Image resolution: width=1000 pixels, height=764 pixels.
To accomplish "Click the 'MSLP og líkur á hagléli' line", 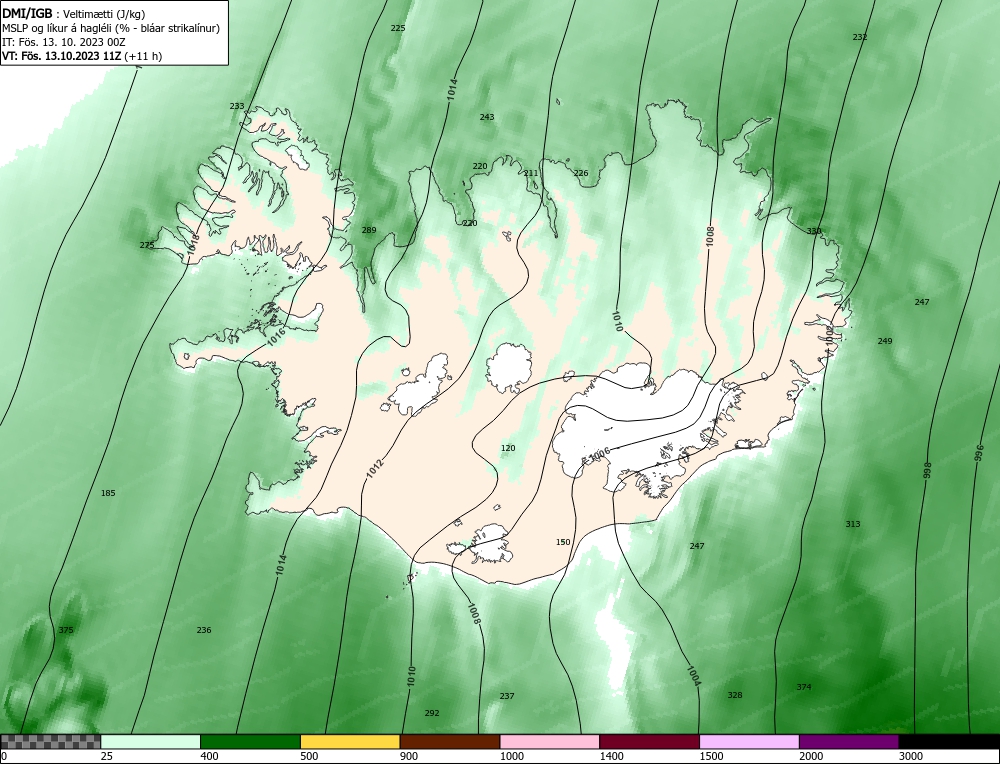I will [112, 28].
